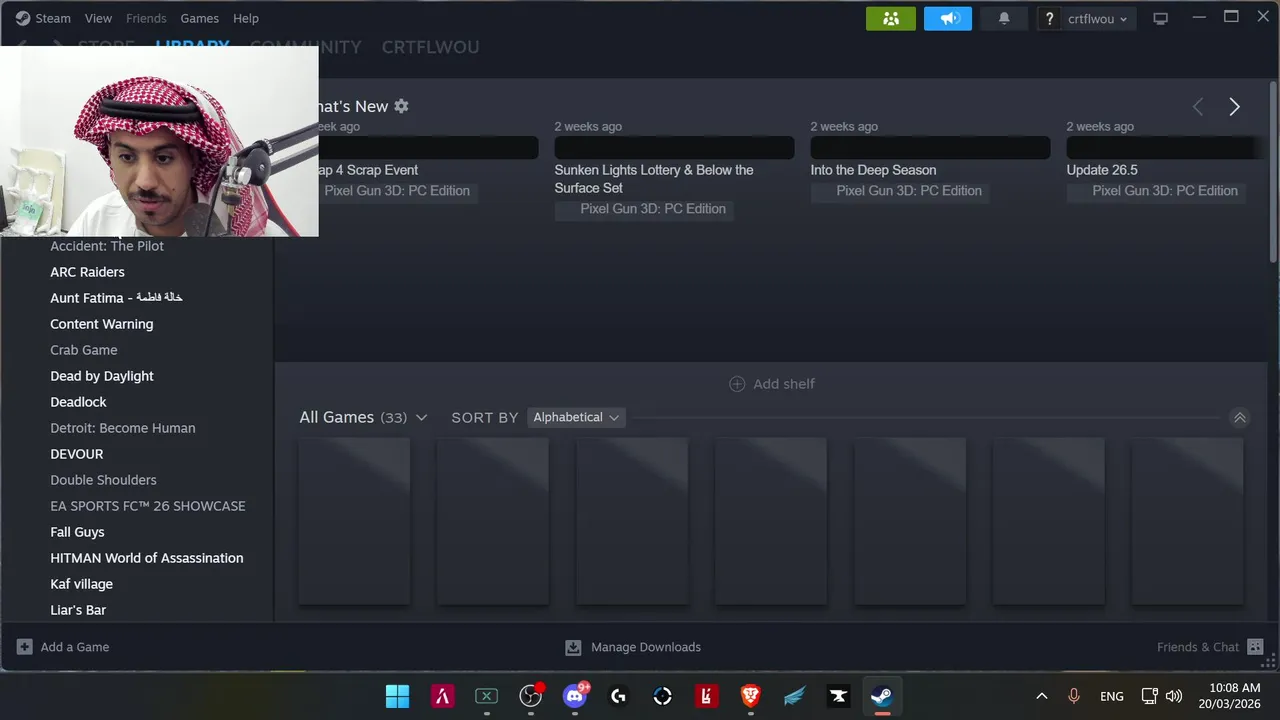
Task: Collapse the All Games shelf chevron
Action: [1239, 417]
